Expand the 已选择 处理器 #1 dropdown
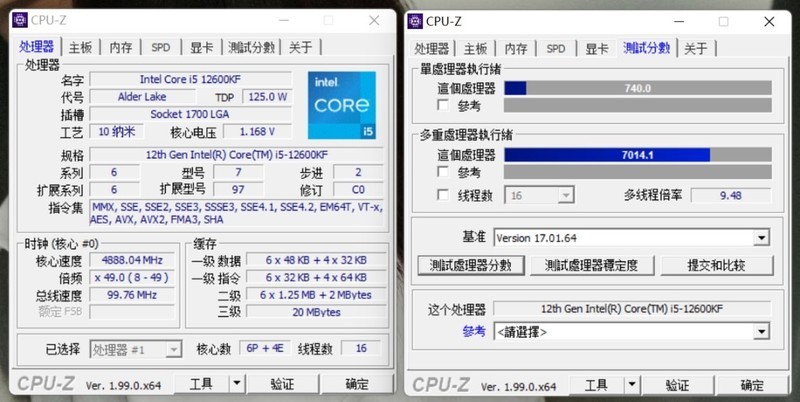Image resolution: width=800 pixels, height=402 pixels. [x=174, y=349]
